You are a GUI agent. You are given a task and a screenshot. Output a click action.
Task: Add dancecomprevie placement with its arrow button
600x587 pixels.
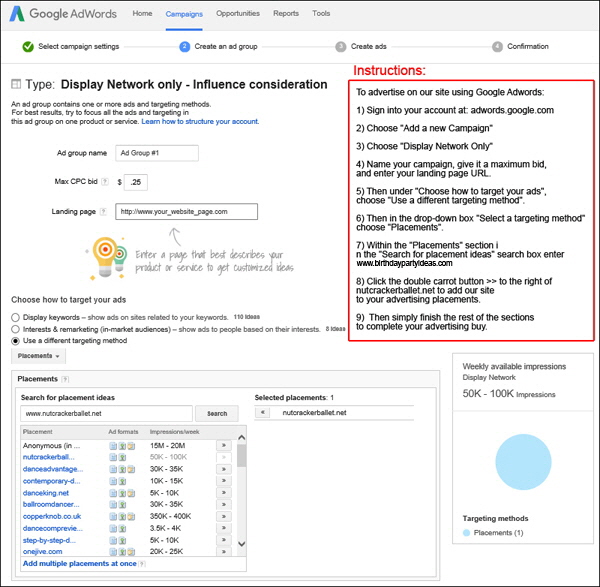[x=224, y=528]
